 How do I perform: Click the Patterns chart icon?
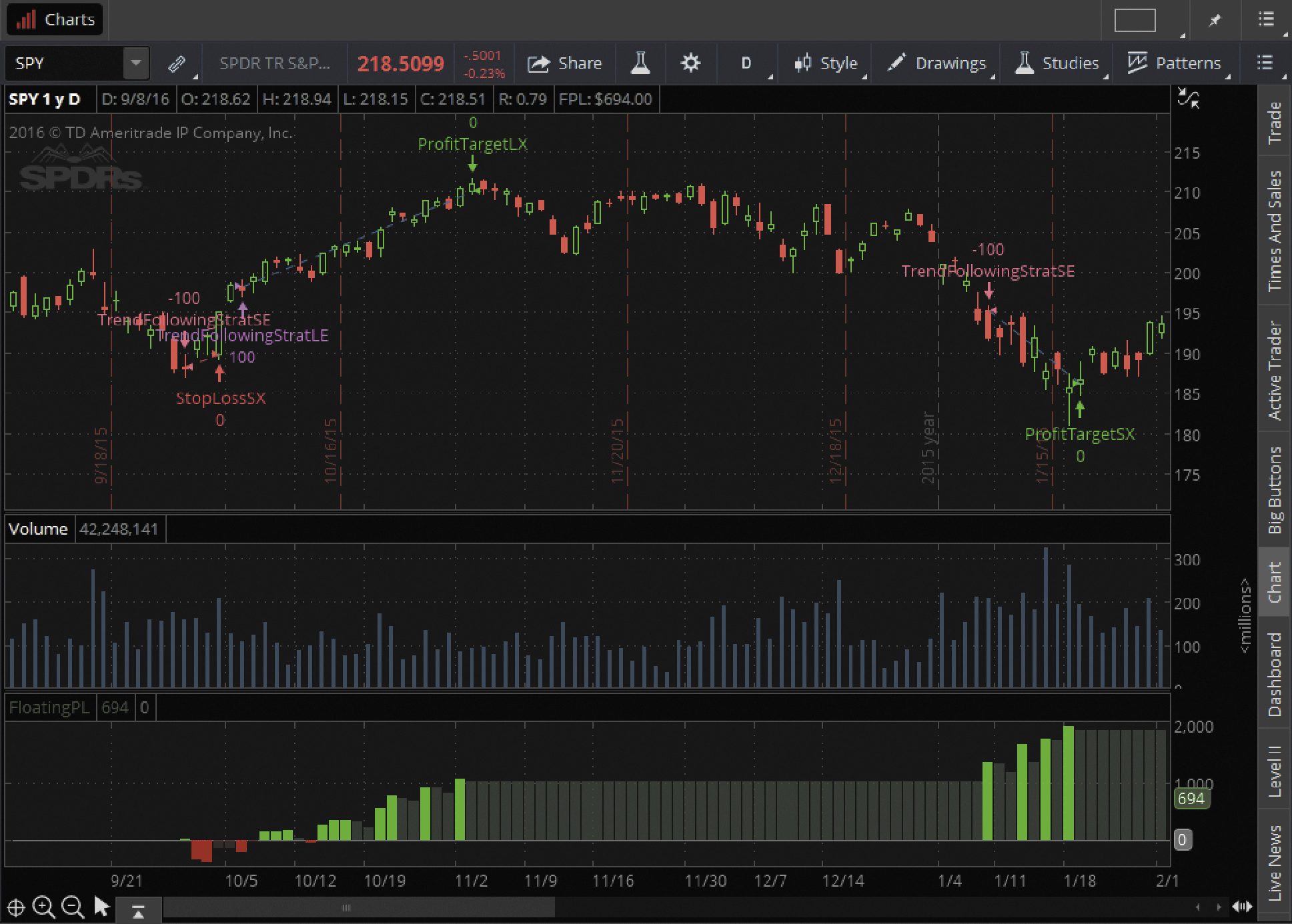tap(1137, 63)
